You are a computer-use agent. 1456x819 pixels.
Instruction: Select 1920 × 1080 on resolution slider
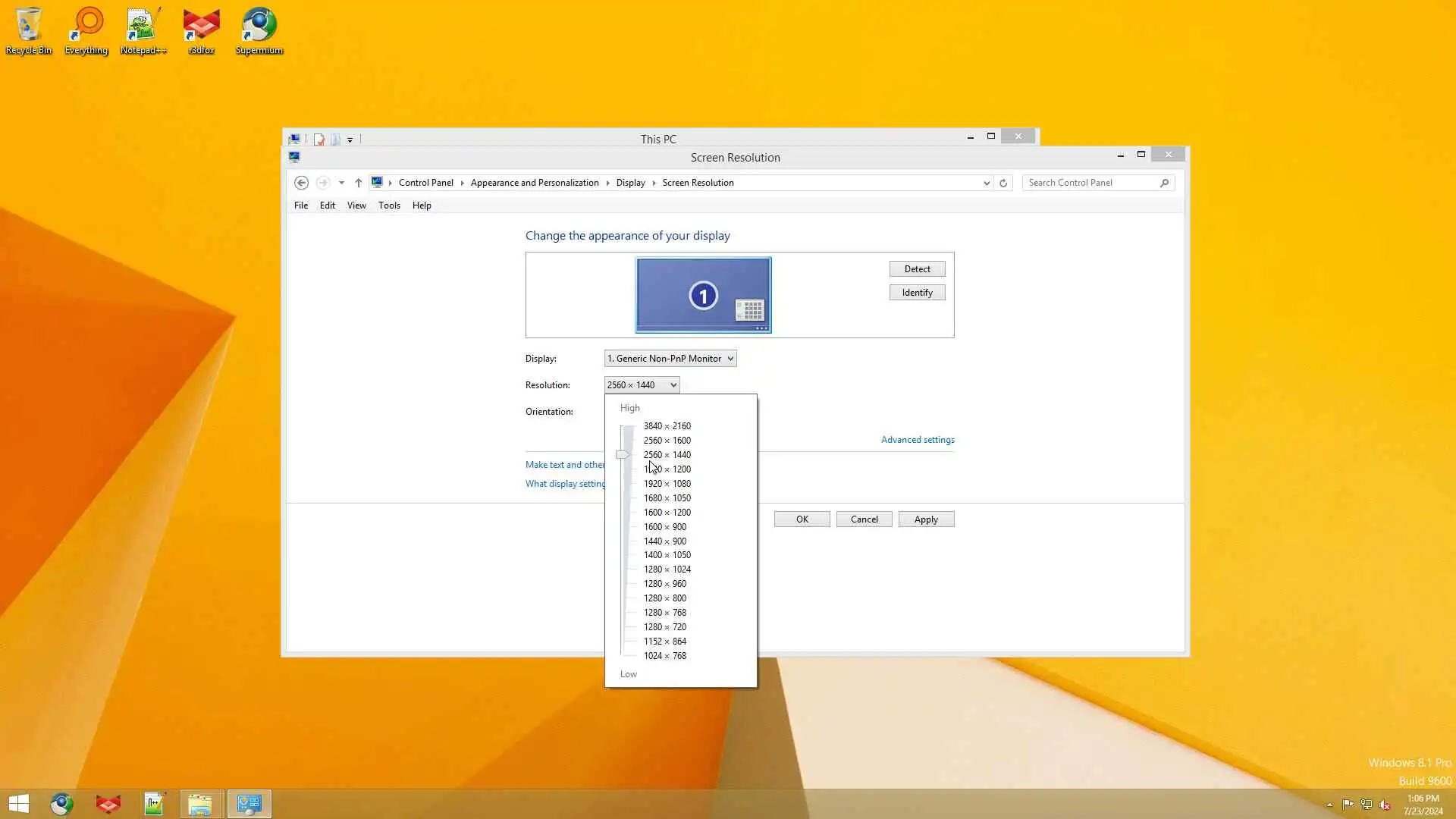tap(667, 484)
